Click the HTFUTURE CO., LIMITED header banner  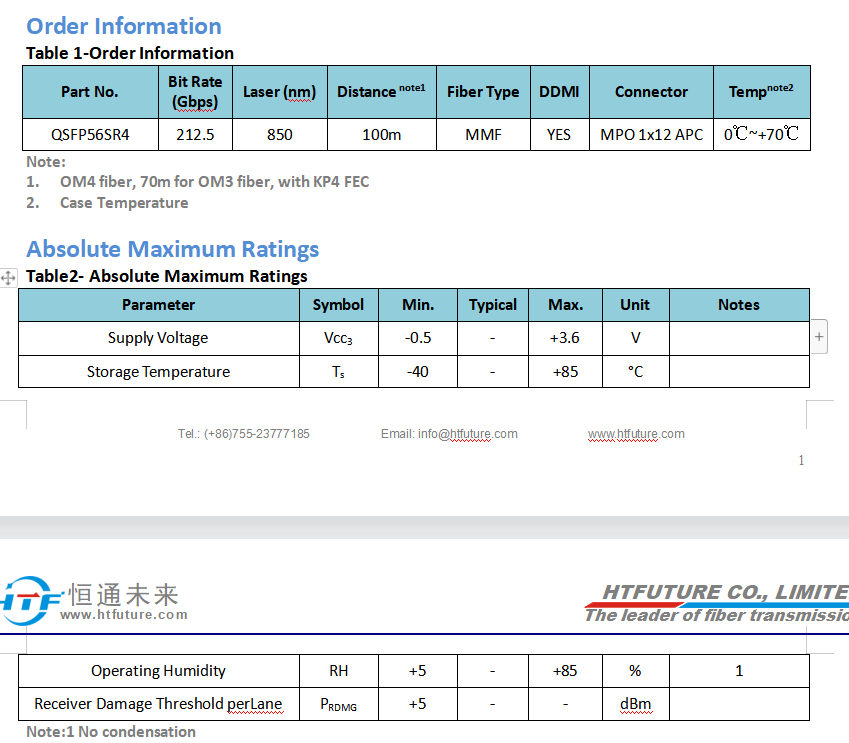716,602
